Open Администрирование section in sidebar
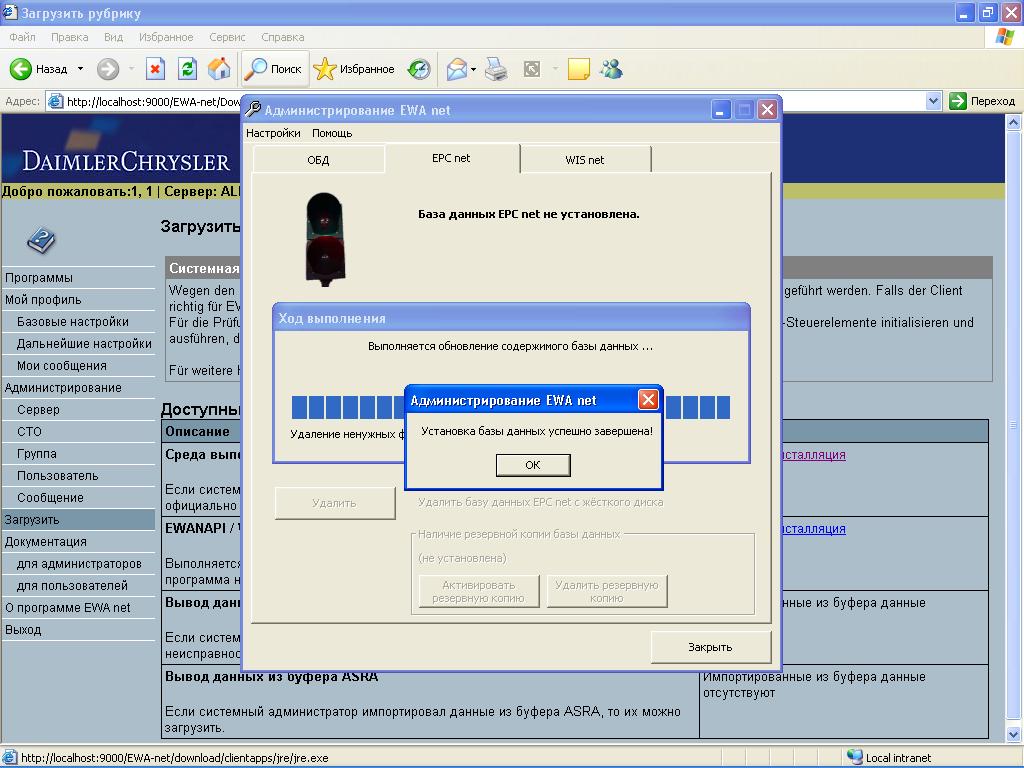Screen dimensions: 1024x768 63,388
